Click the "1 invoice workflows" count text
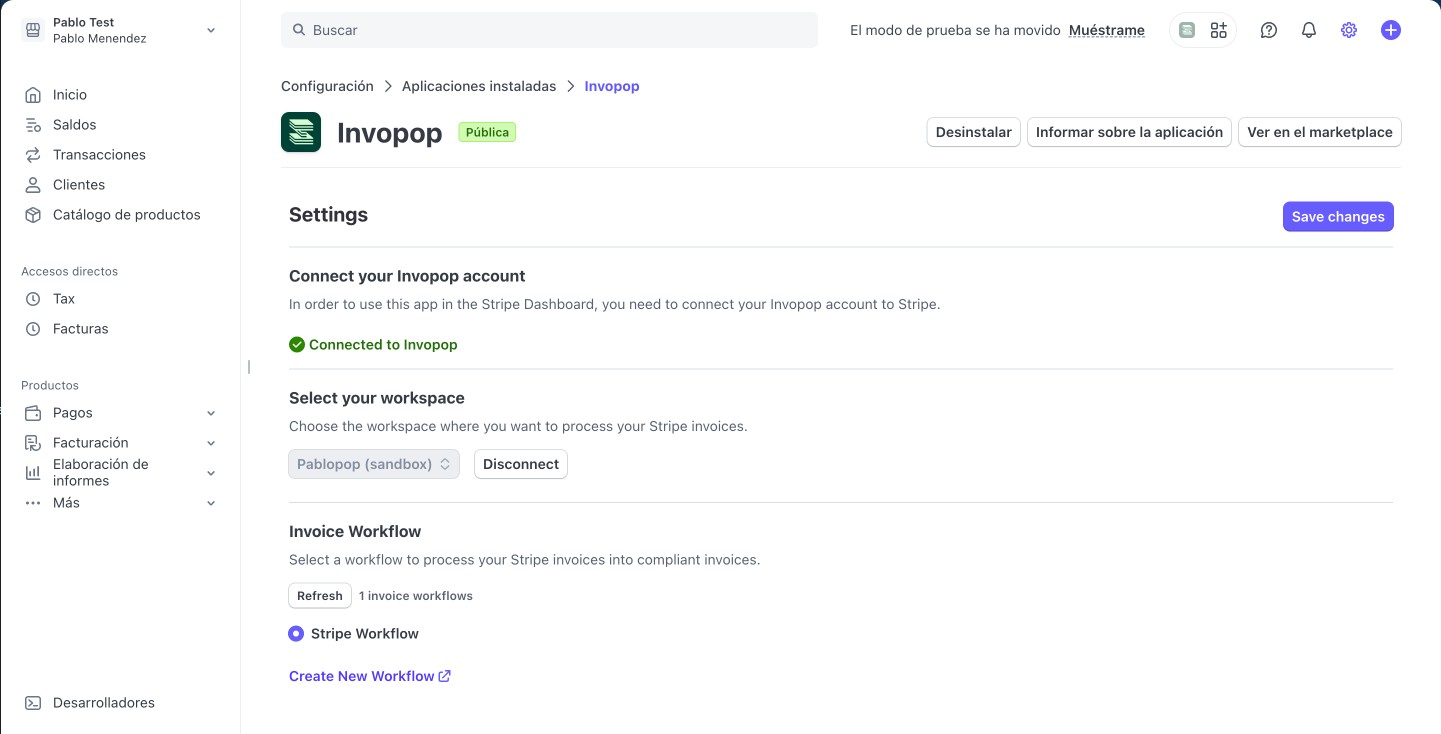The width and height of the screenshot is (1441, 734). point(416,596)
